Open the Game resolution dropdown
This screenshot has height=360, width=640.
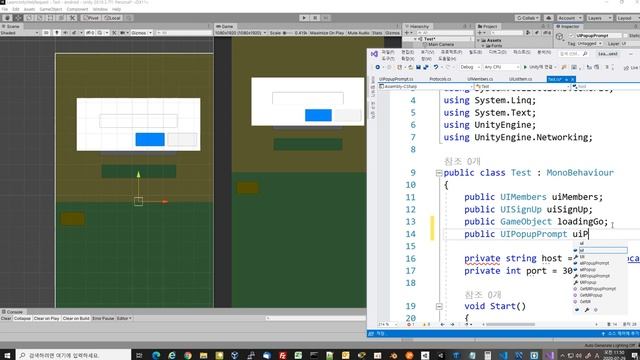(241, 33)
